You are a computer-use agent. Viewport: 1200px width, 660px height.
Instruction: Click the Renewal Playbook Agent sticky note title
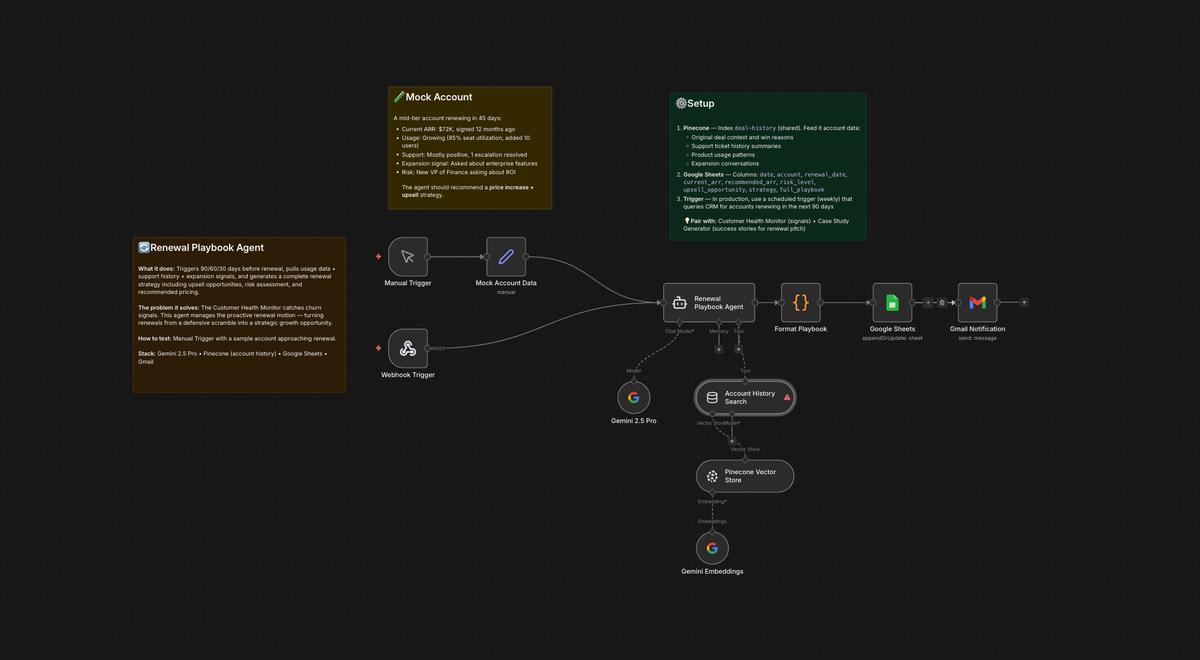[x=201, y=247]
